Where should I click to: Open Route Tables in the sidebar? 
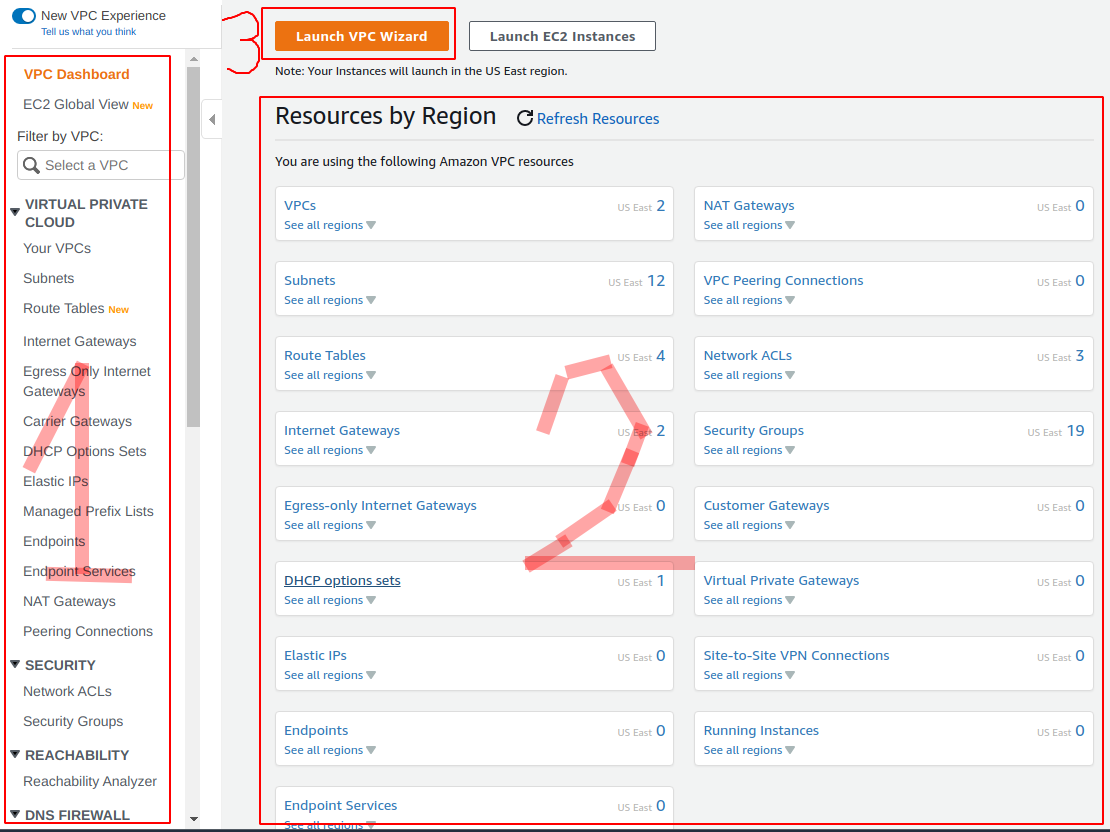64,309
